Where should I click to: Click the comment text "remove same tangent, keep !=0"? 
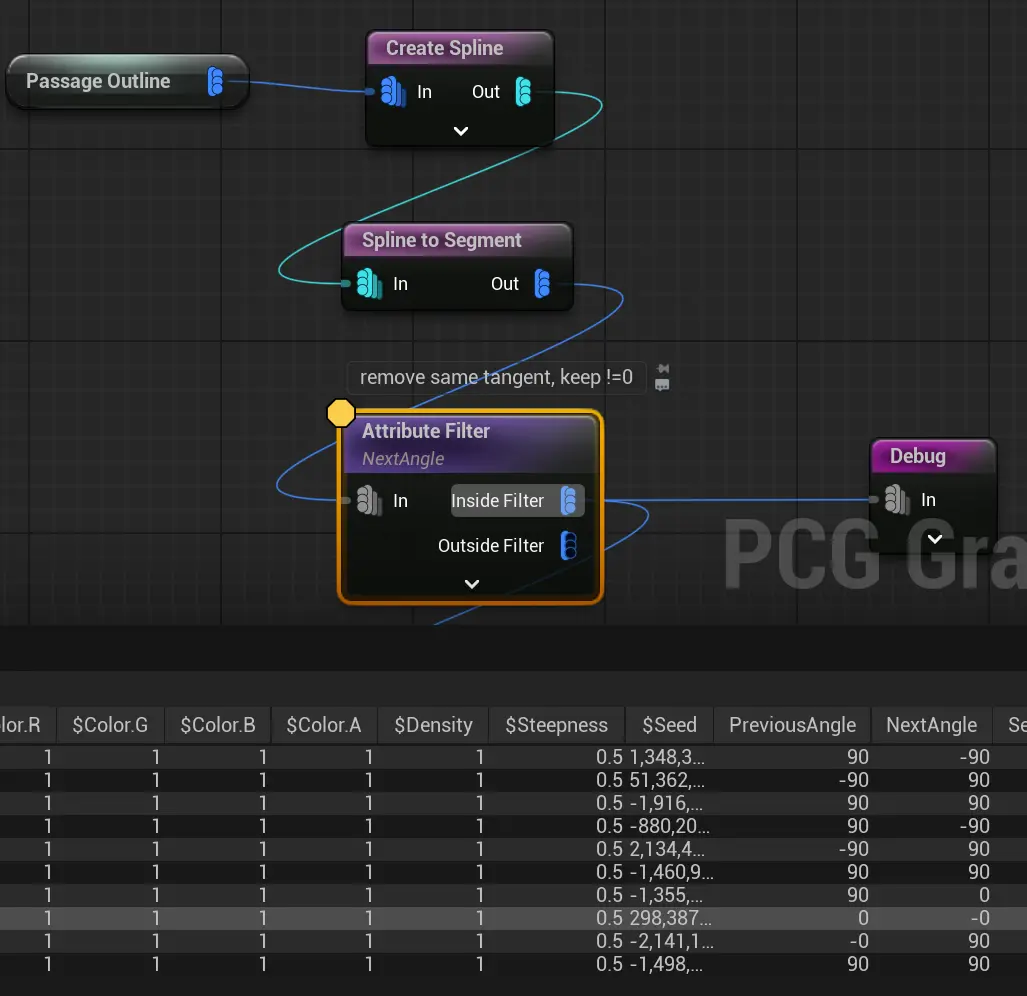(496, 377)
